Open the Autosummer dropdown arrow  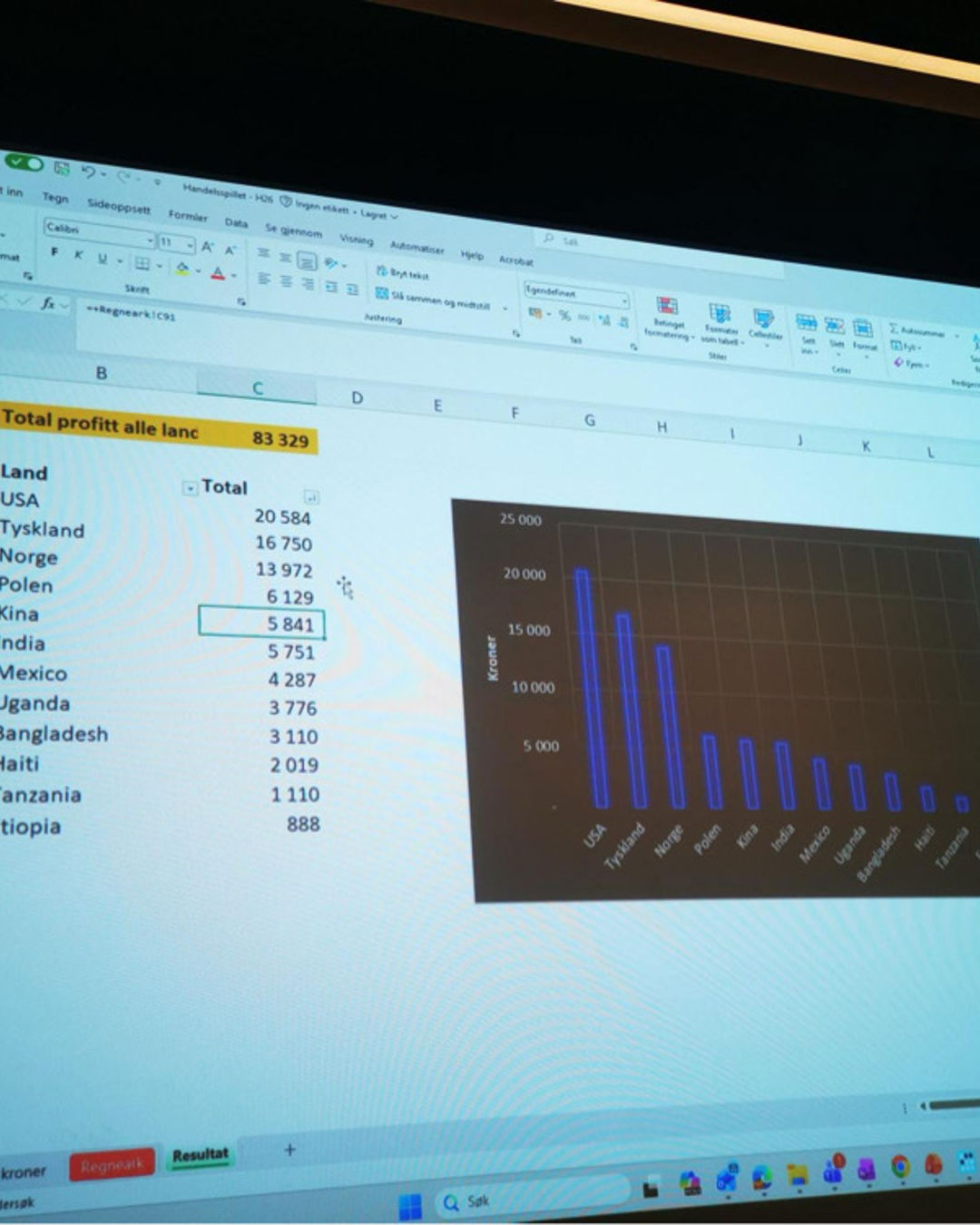(956, 336)
